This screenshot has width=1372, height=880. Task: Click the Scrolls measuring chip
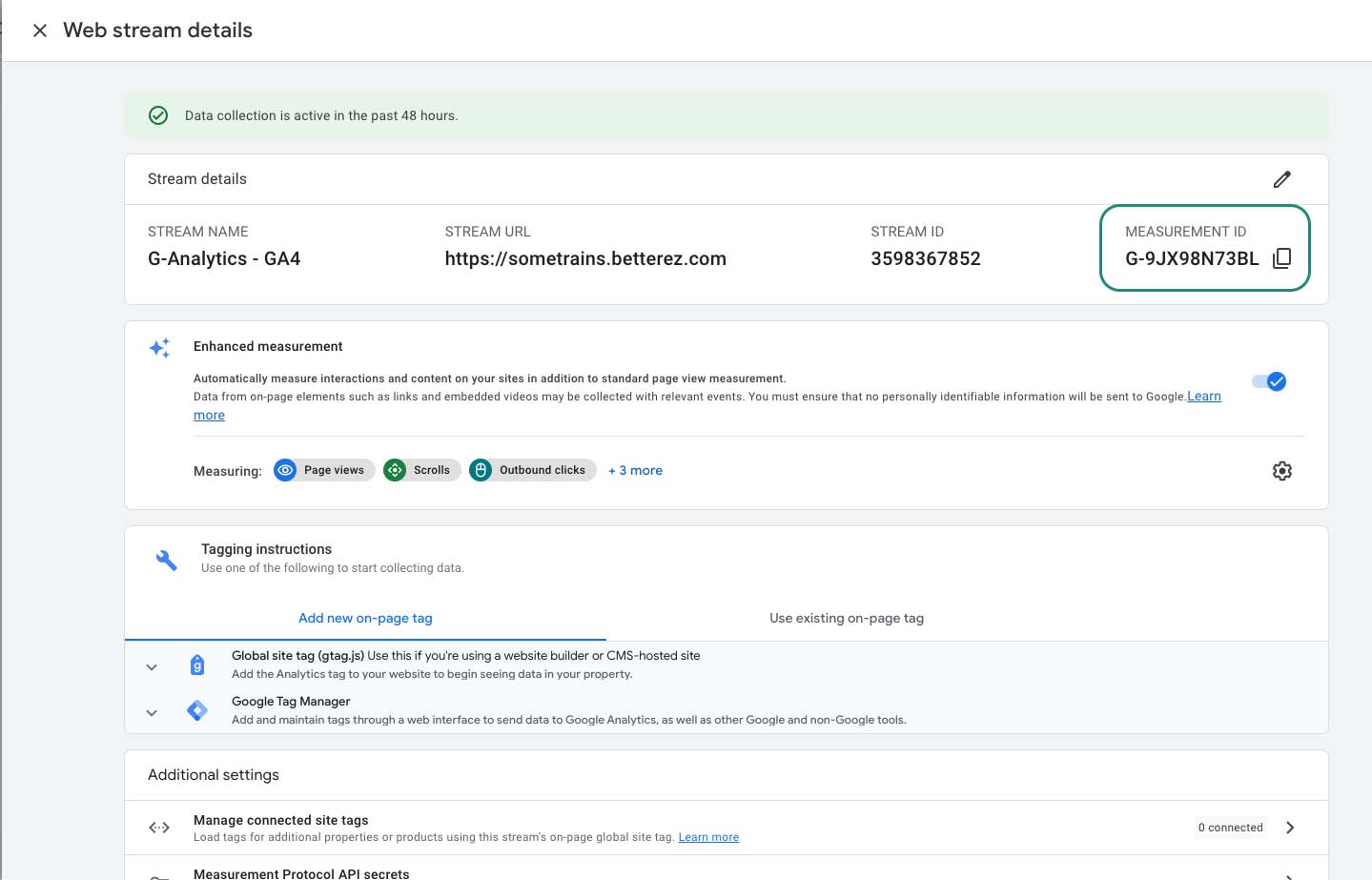click(x=421, y=470)
